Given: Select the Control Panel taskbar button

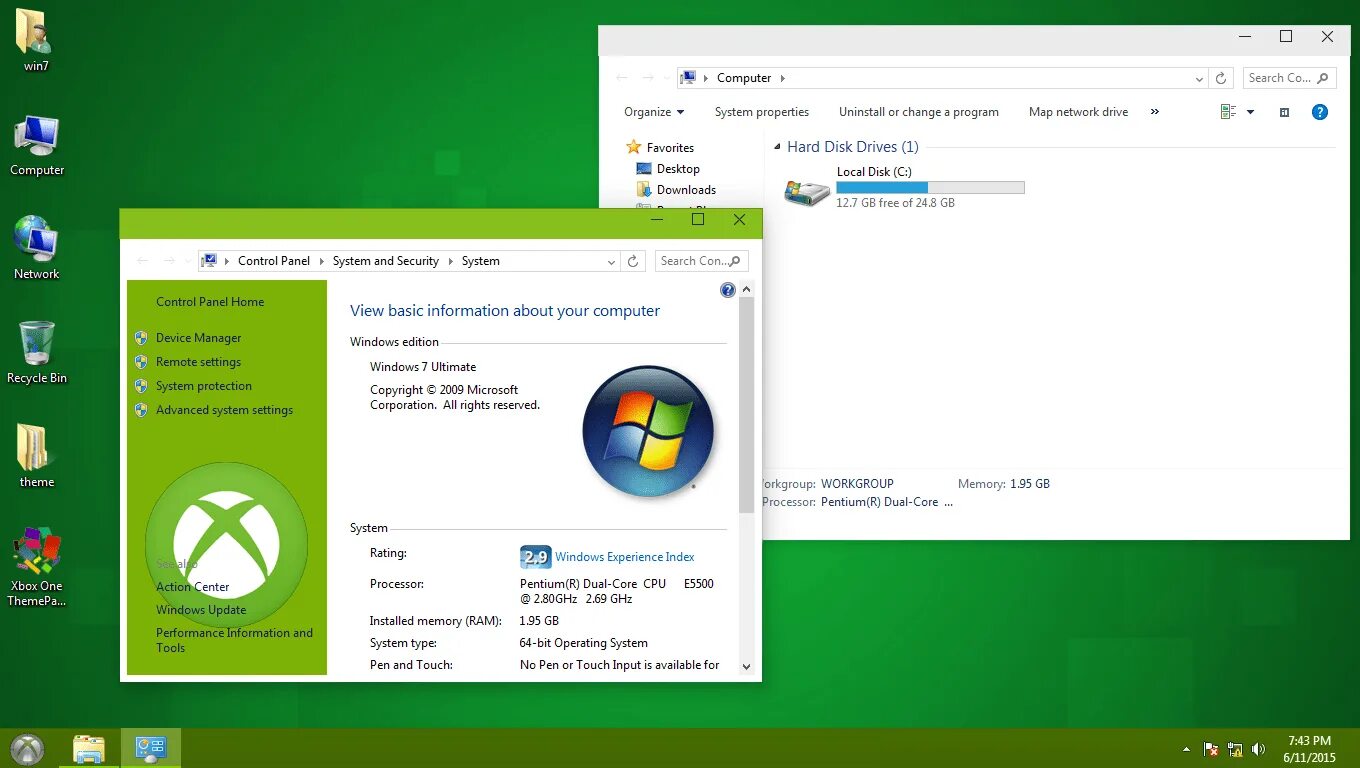Looking at the screenshot, I should pos(151,749).
